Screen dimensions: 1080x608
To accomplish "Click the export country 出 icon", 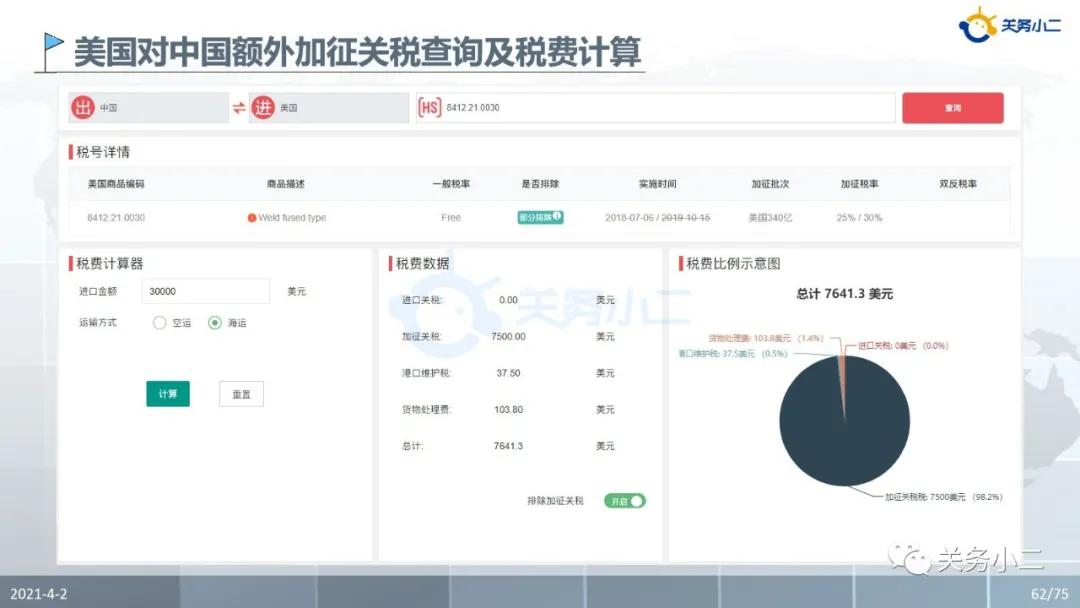I will pyautogui.click(x=84, y=107).
